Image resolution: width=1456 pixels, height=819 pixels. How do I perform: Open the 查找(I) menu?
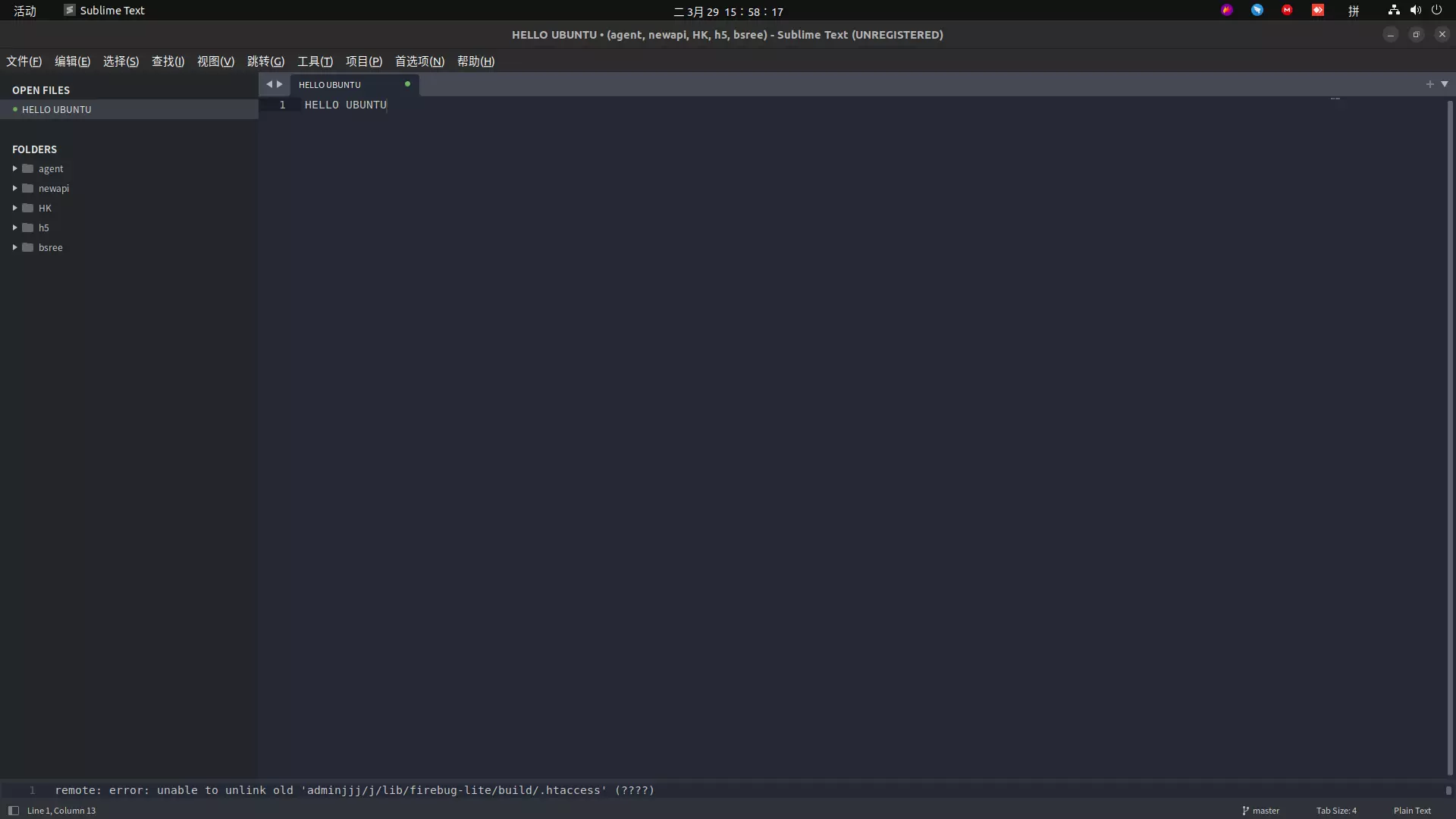[x=168, y=61]
